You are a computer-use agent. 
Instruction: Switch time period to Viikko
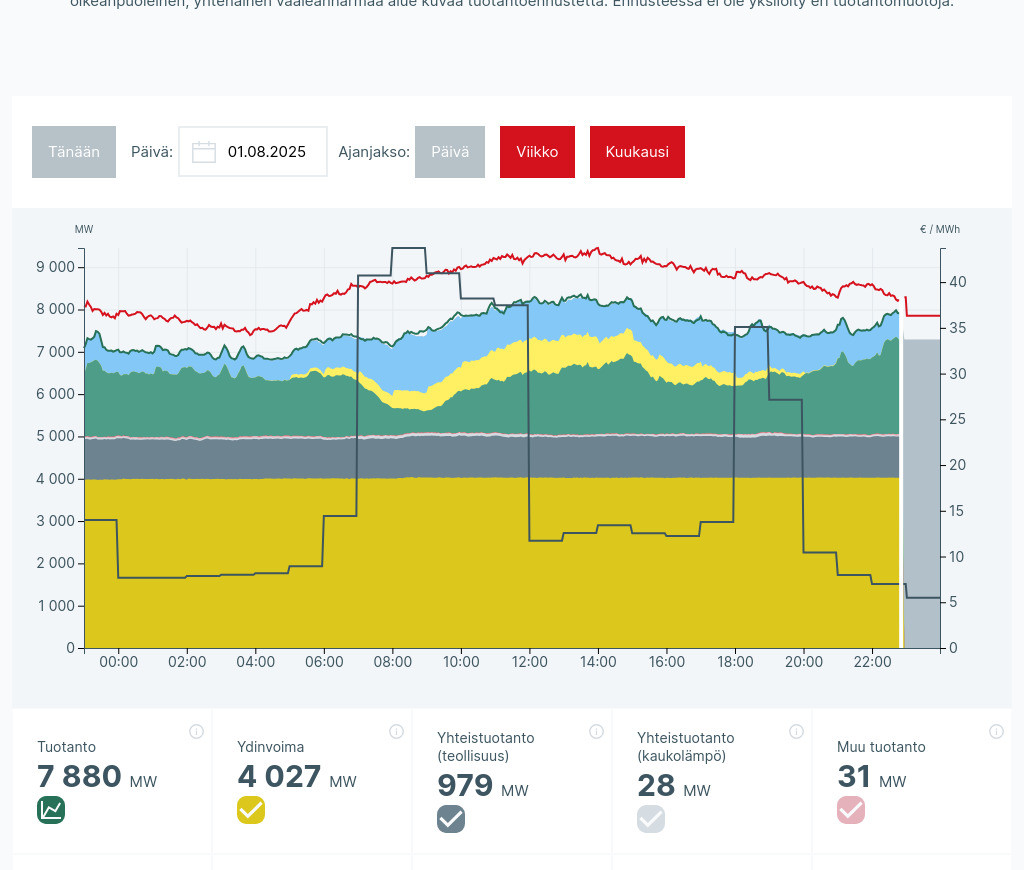537,152
